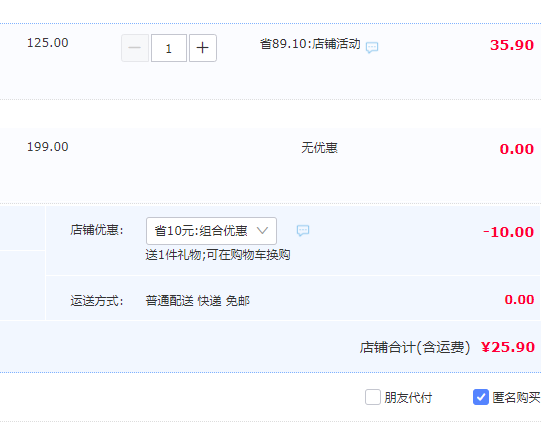Image resolution: width=552 pixels, height=427 pixels.
Task: Click the quantity input field showing 1
Action: click(169, 48)
